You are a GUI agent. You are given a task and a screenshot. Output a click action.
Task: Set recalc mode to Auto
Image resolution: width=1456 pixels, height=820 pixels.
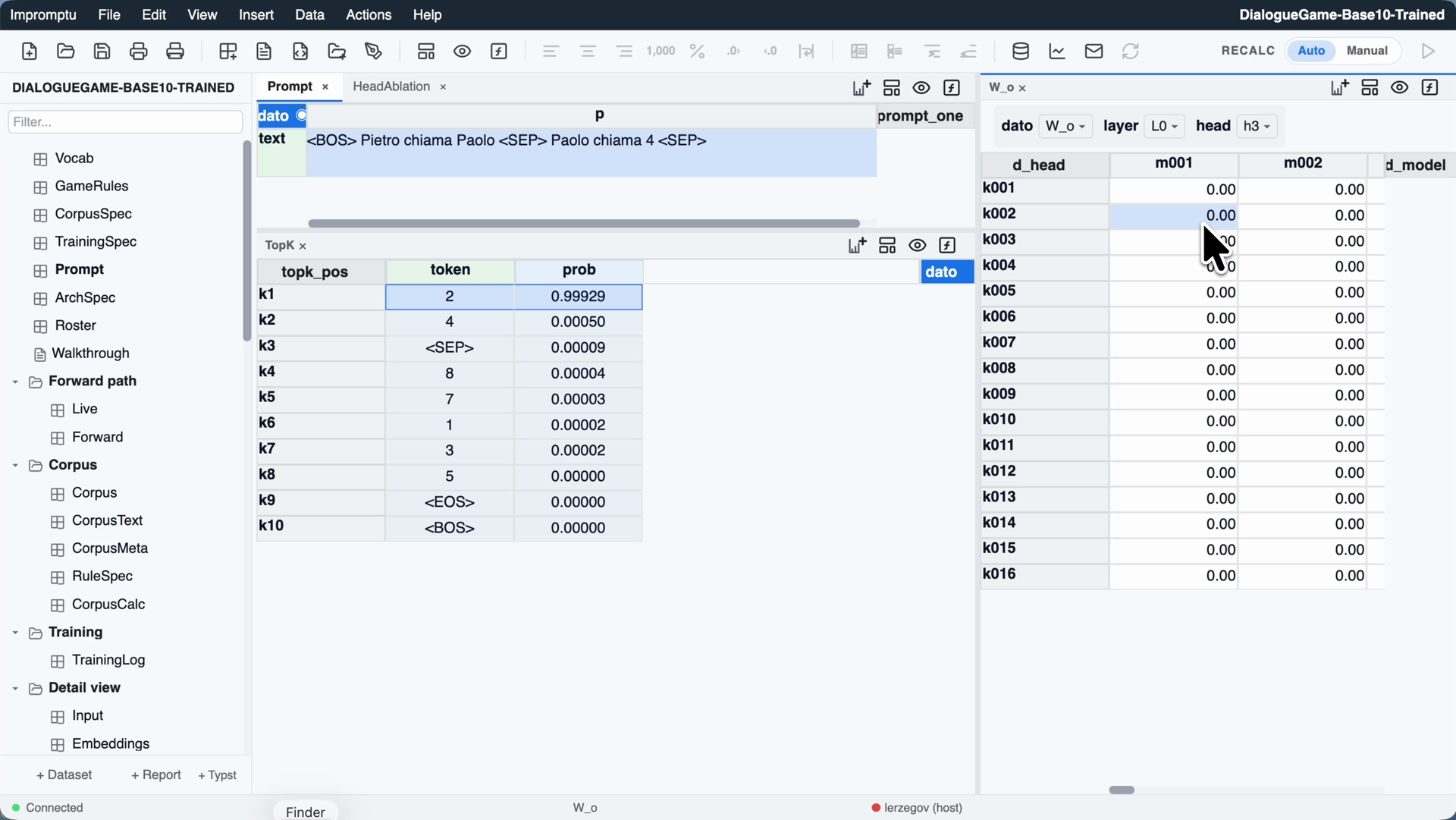[x=1311, y=51]
